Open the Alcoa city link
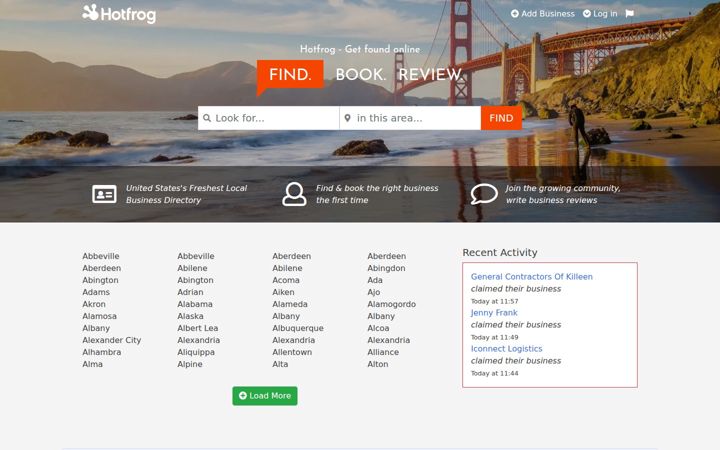 click(x=378, y=328)
